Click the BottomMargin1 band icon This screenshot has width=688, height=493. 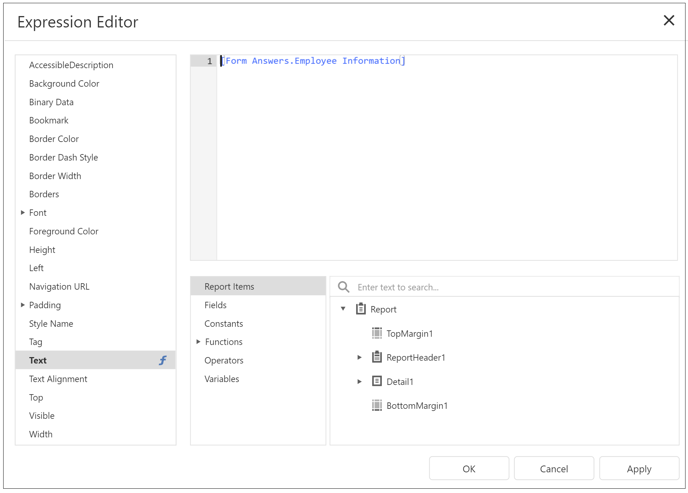376,405
